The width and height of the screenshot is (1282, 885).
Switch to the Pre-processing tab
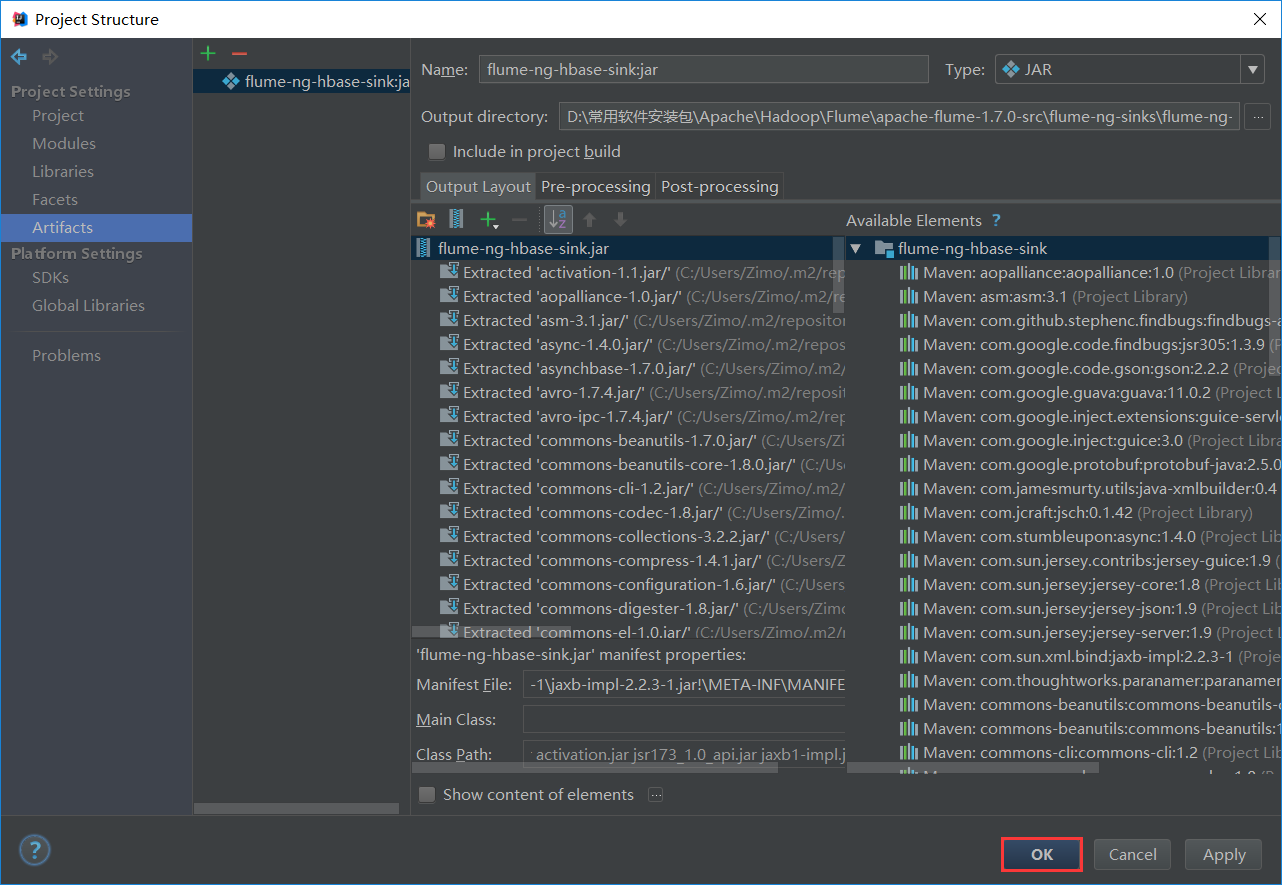click(596, 186)
